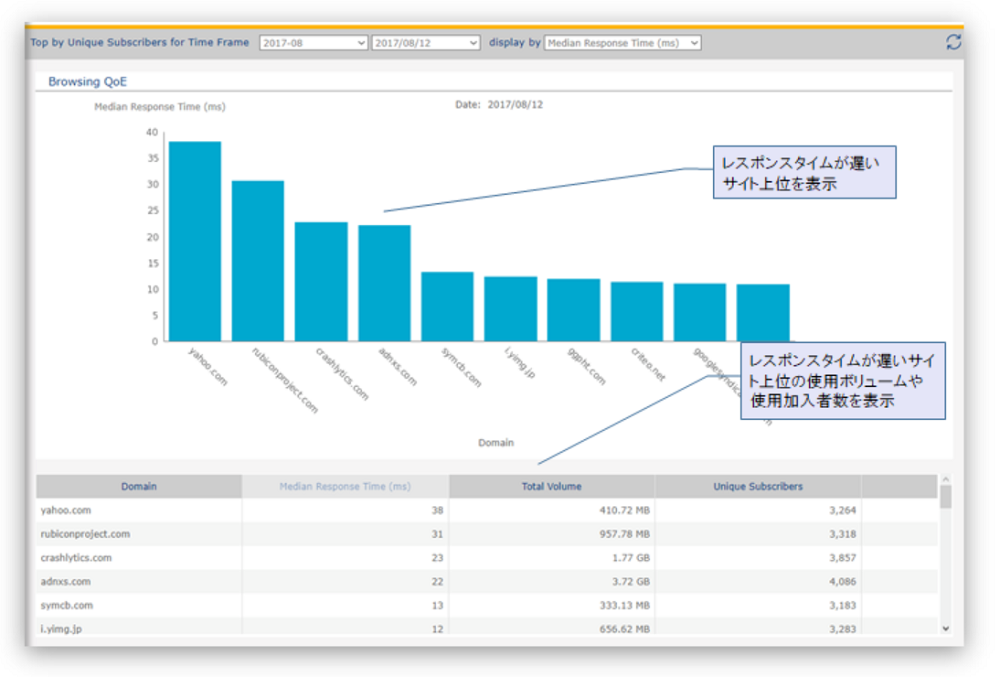Select yahoo.com row in the table
1000x677 pixels.
tap(487, 510)
